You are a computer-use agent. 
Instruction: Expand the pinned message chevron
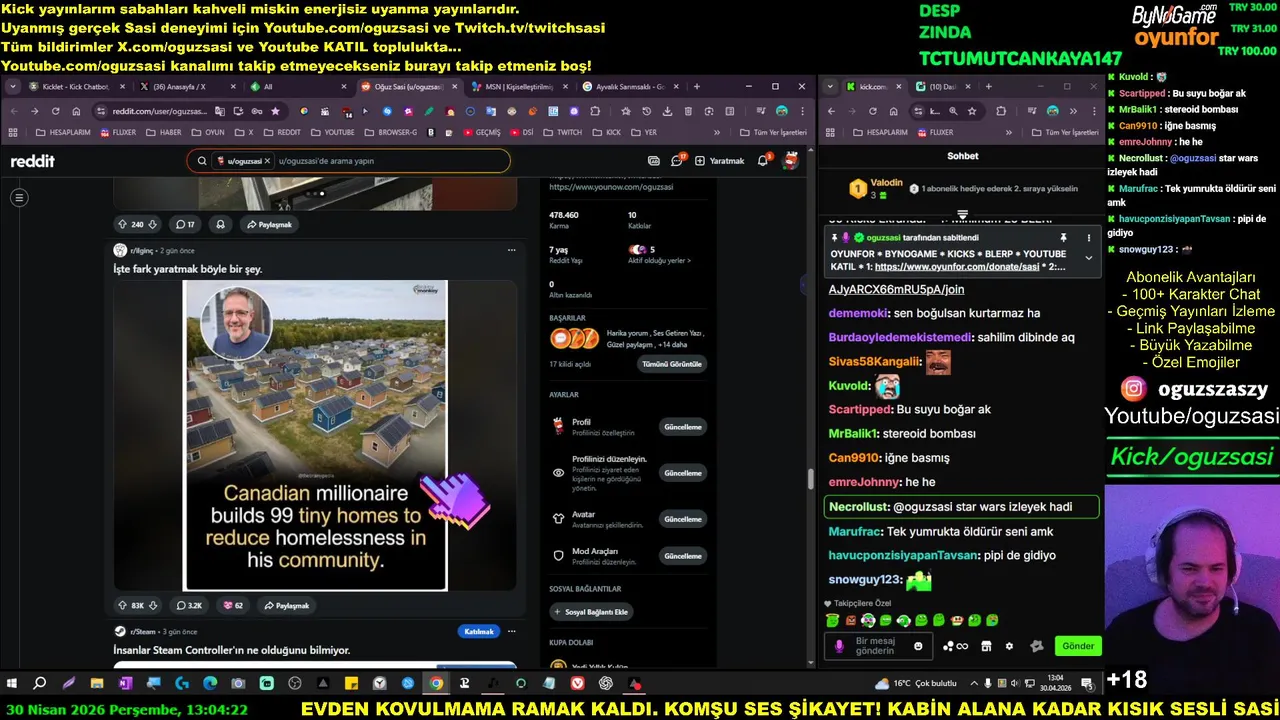1088,258
